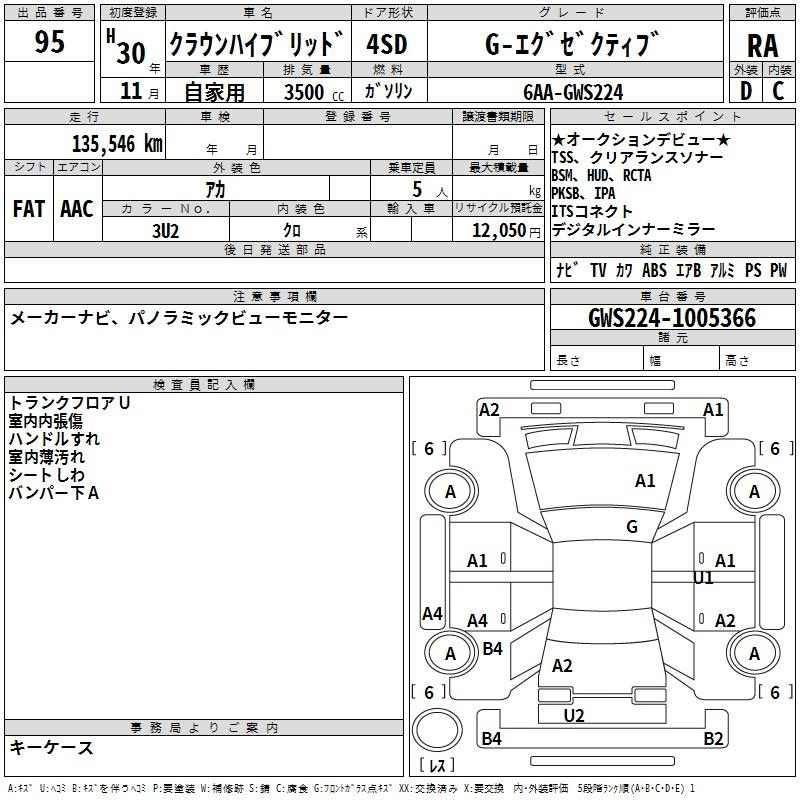Viewport: 800px width, 800px height.
Task: Select the A4 scratch marker outside left side
Action: (432, 614)
